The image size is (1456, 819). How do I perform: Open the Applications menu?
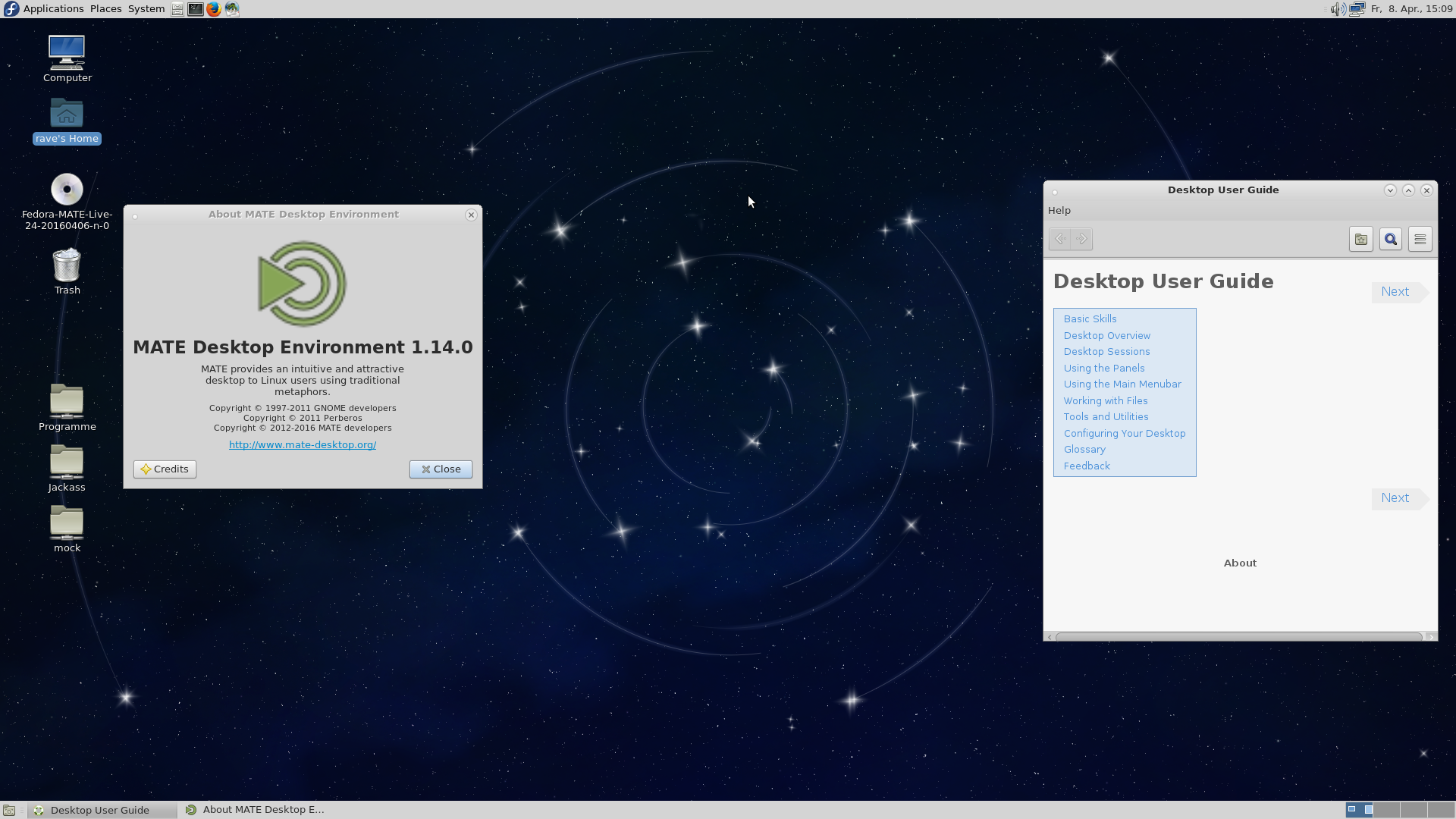pyautogui.click(x=53, y=9)
